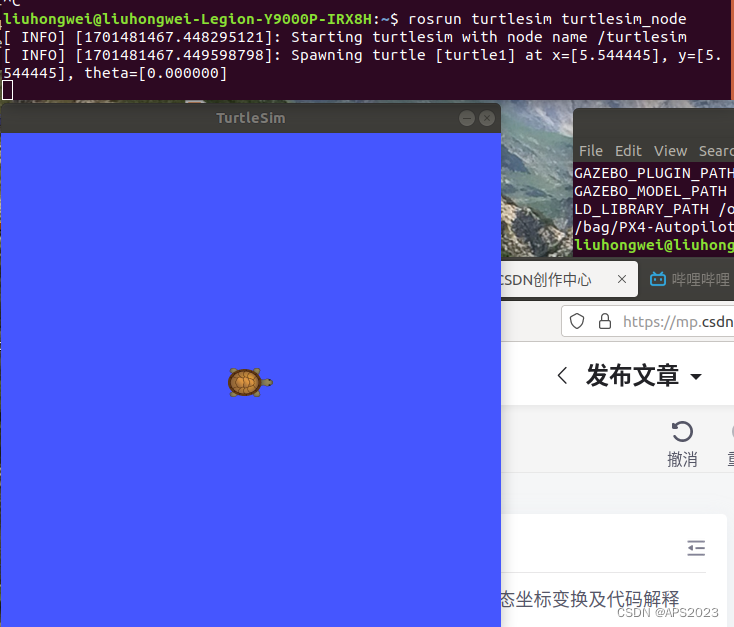Viewport: 734px width, 627px height.
Task: Click the green liuhong prompt in background terminal
Action: pos(654,245)
